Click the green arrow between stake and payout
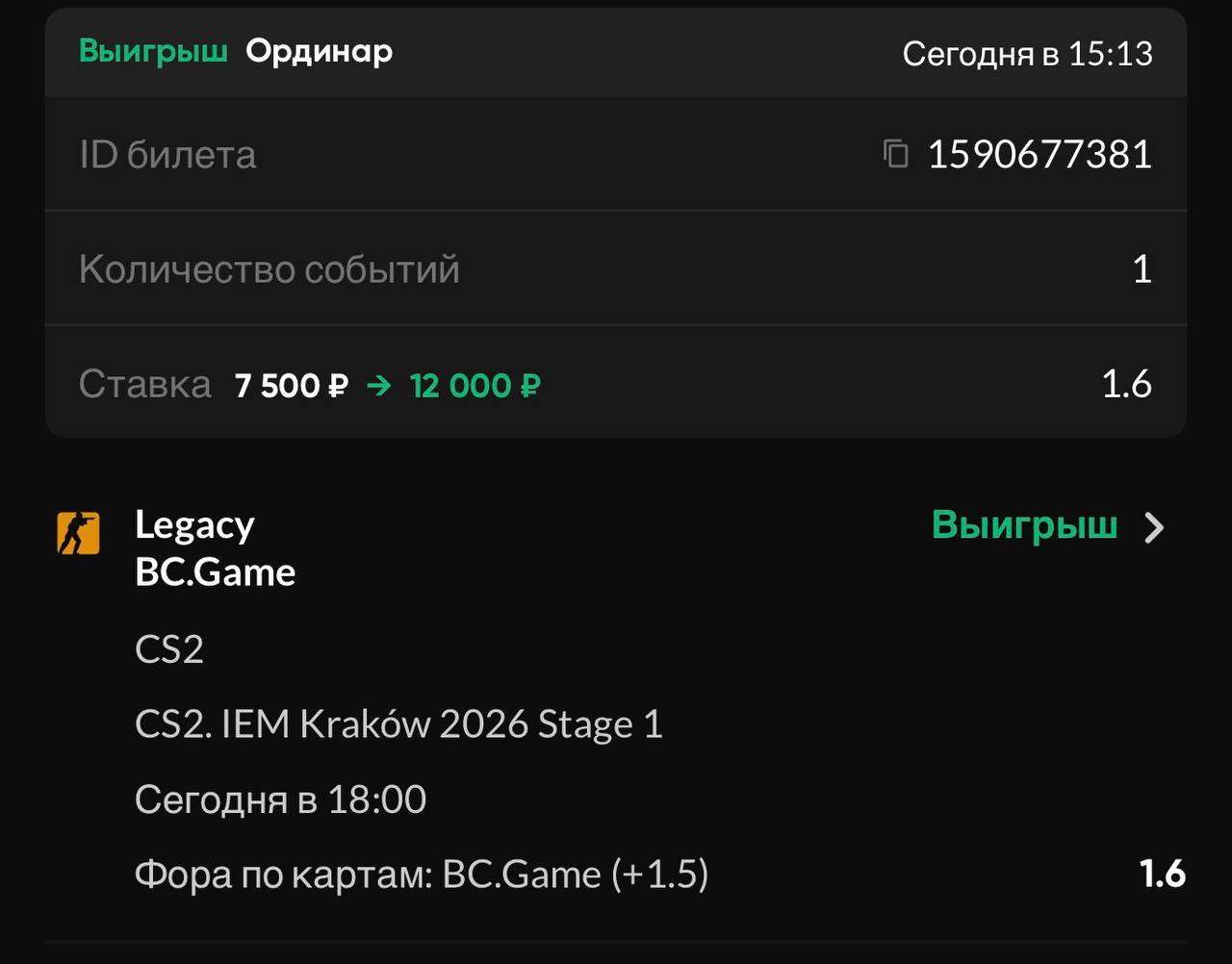Screen dimensions: 1232x964 (x=379, y=386)
